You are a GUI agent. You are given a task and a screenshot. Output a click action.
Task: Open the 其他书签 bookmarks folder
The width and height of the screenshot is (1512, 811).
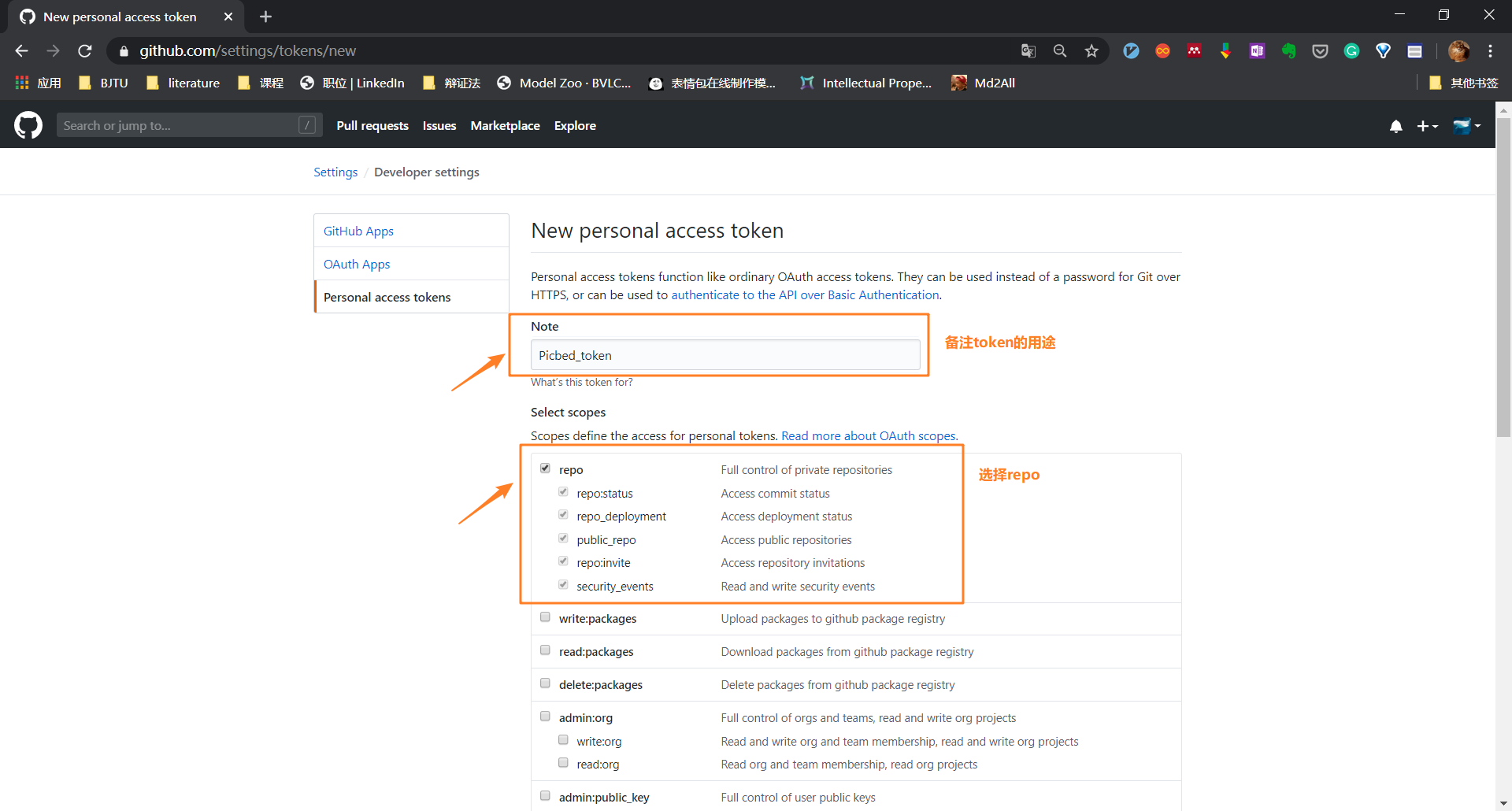click(1463, 83)
